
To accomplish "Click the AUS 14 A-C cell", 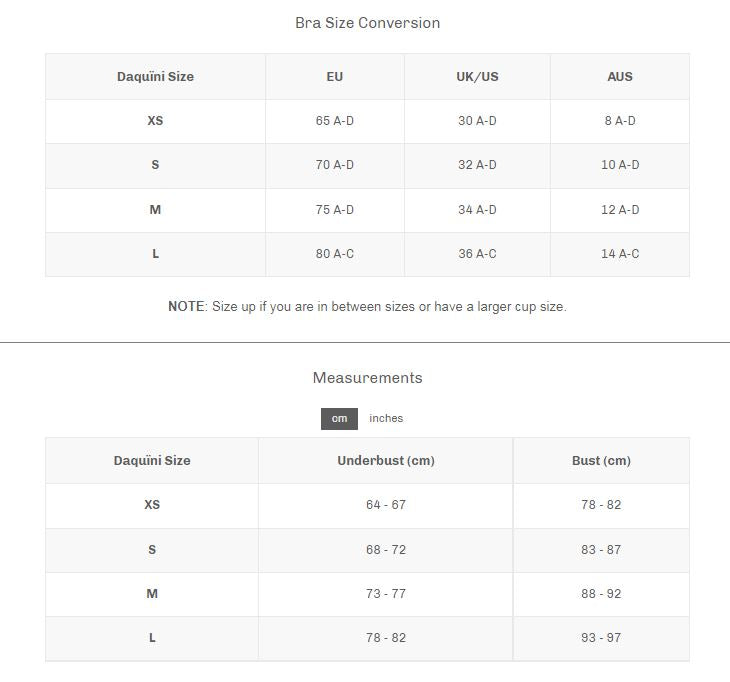I will 620,254.
